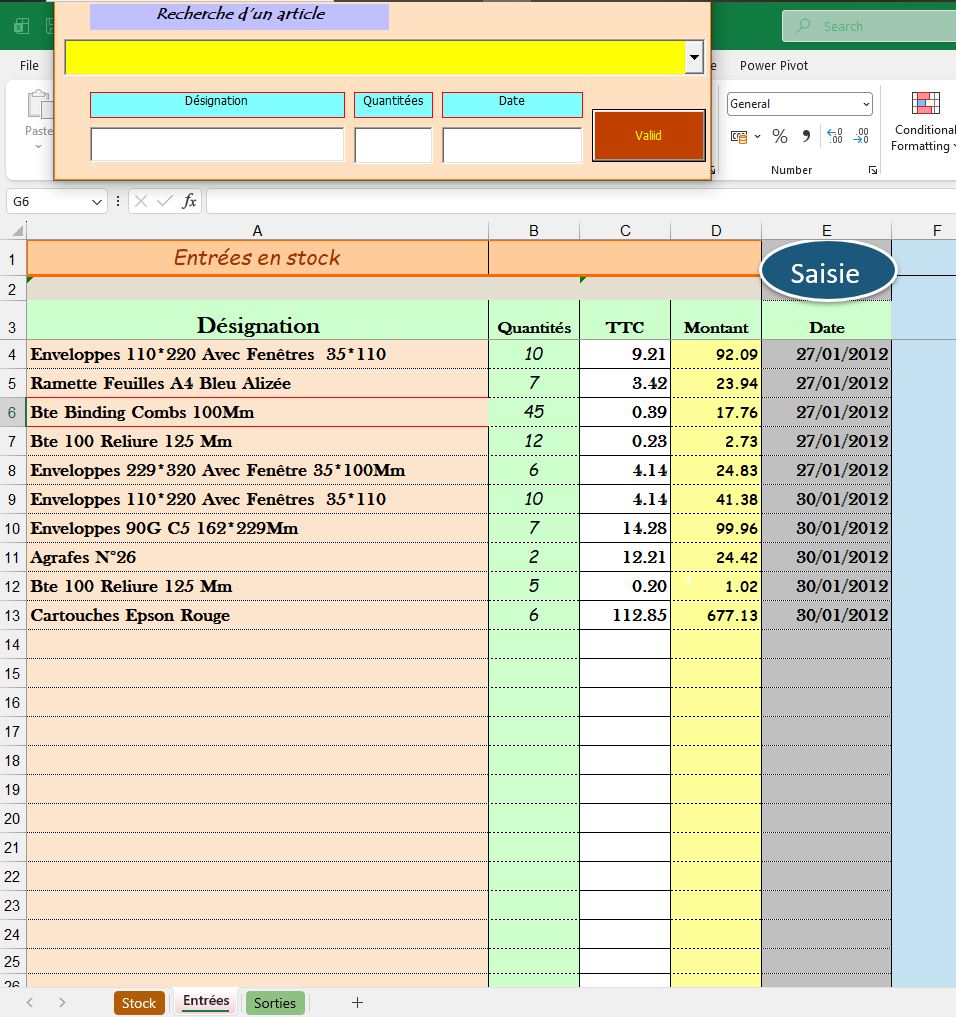Screen dimensions: 956x1017
Task: Select quantity cell 45
Action: 534,413
